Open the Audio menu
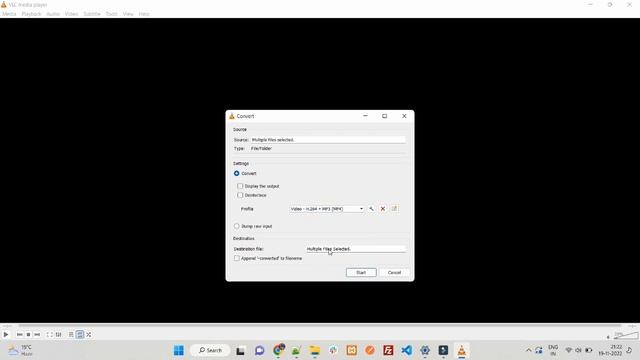Image resolution: width=640 pixels, height=360 pixels. click(x=53, y=14)
